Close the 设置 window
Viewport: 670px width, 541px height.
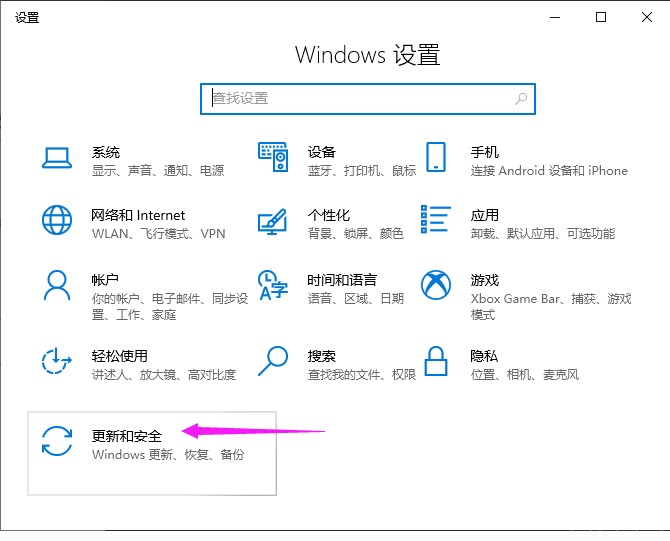point(647,18)
